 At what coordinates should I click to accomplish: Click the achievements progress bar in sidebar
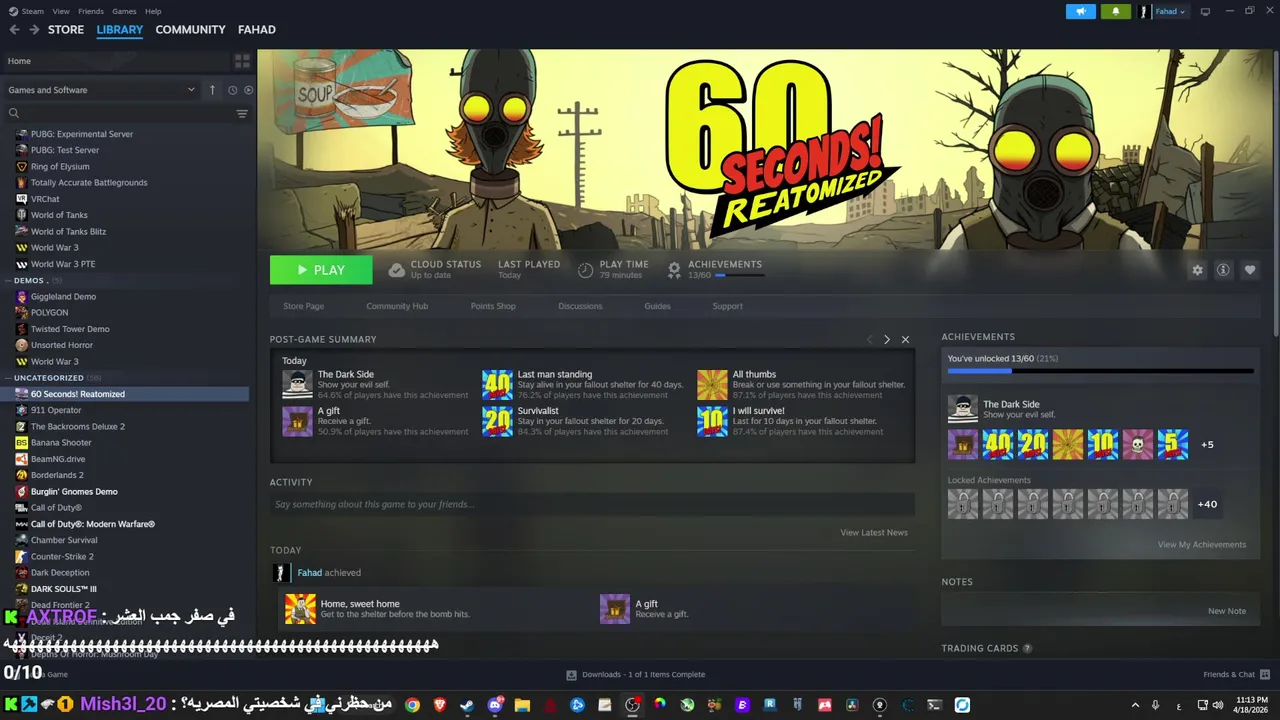[x=1100, y=371]
